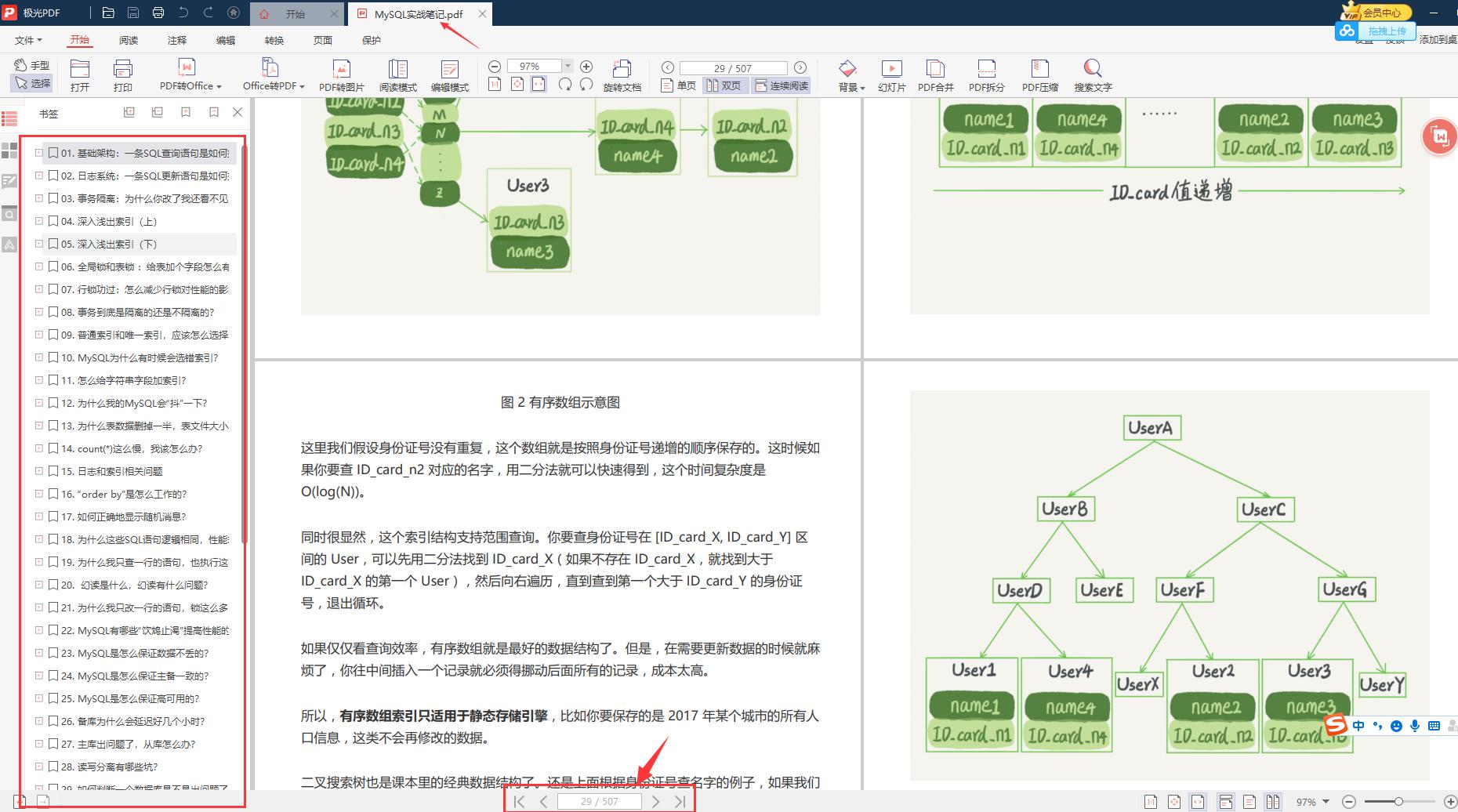The width and height of the screenshot is (1458, 812).
Task: Close the bookmarks panel with X
Action: tap(238, 113)
